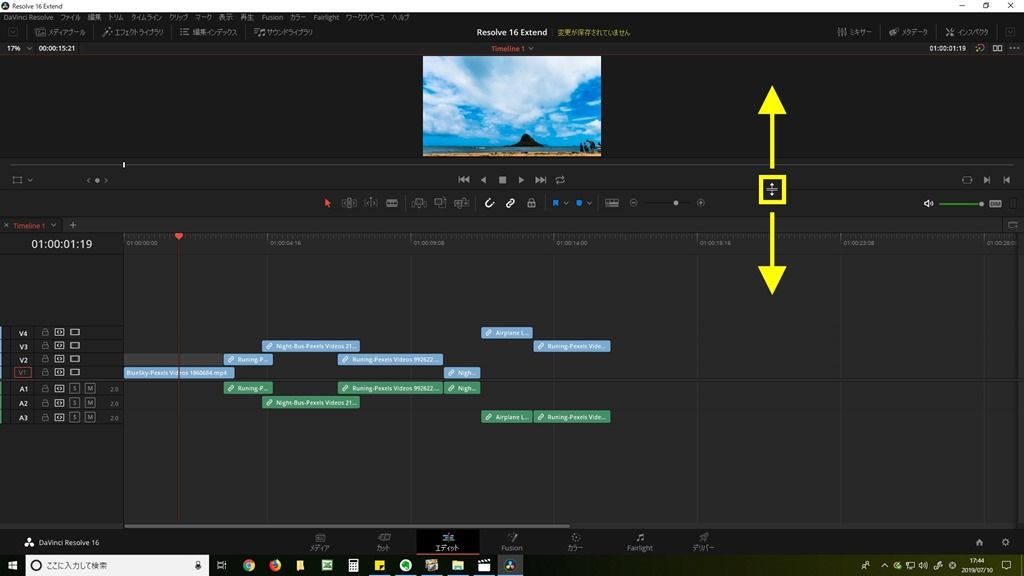Open the Timeline 1 viewer name dropdown
This screenshot has height=576, width=1024.
[513, 48]
